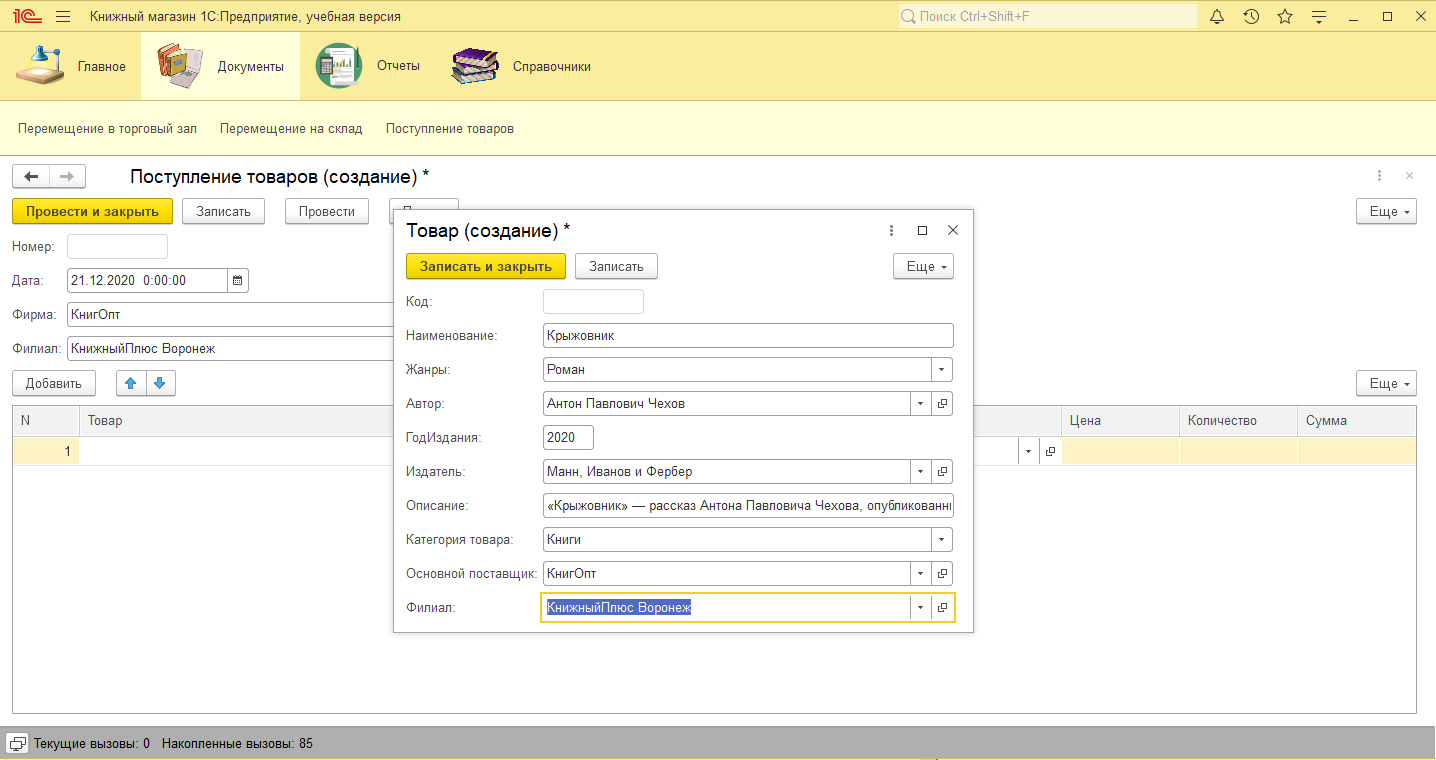
Task: Open Еще menu above goods table
Action: click(1386, 383)
